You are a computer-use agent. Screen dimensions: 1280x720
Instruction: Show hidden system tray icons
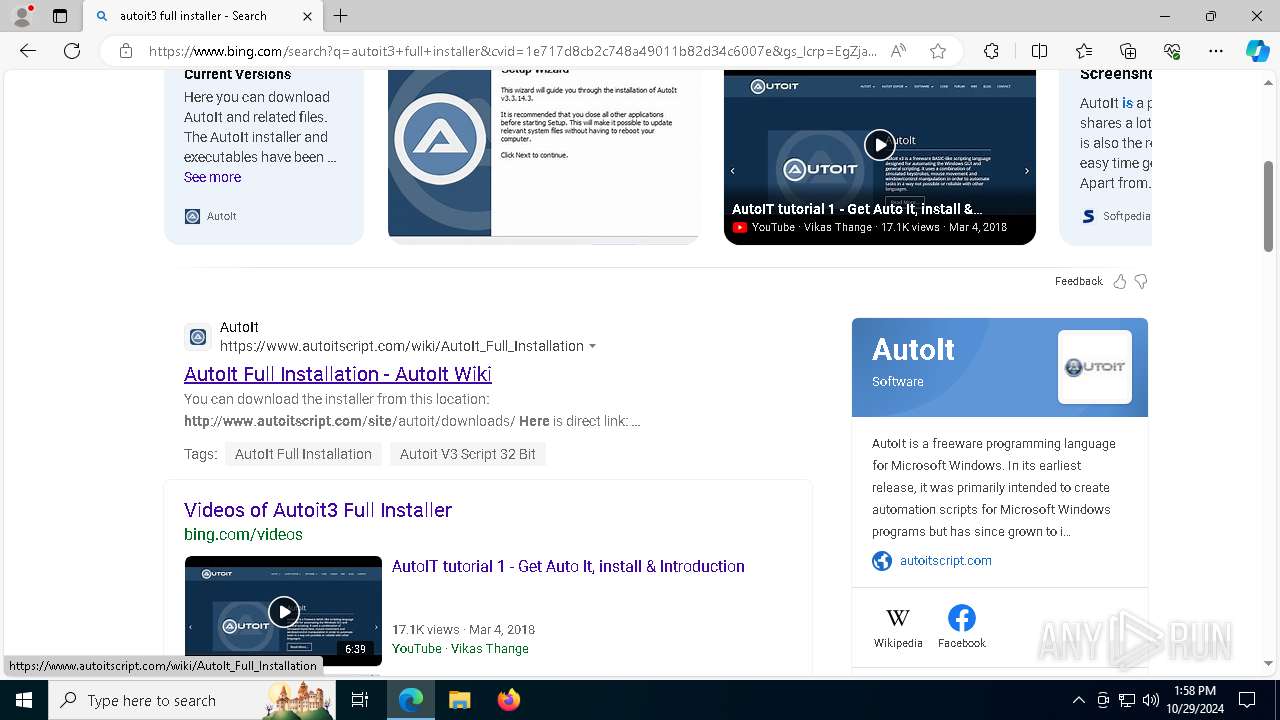[x=1078, y=700]
